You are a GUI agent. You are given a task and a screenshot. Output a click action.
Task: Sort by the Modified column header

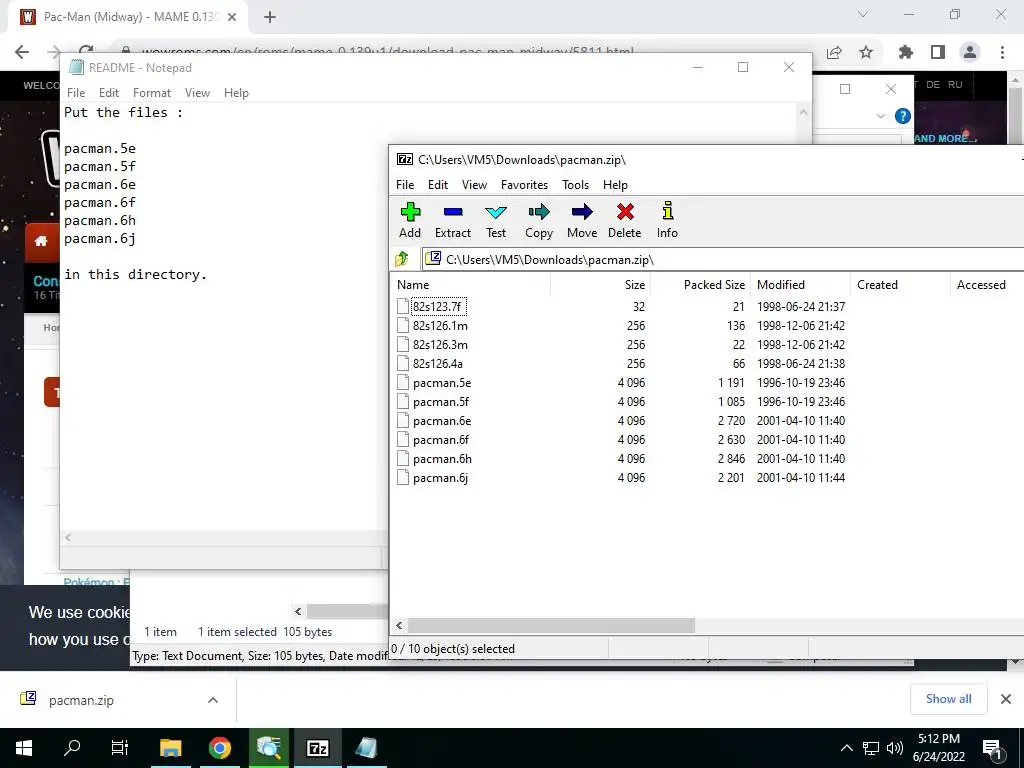(x=801, y=285)
